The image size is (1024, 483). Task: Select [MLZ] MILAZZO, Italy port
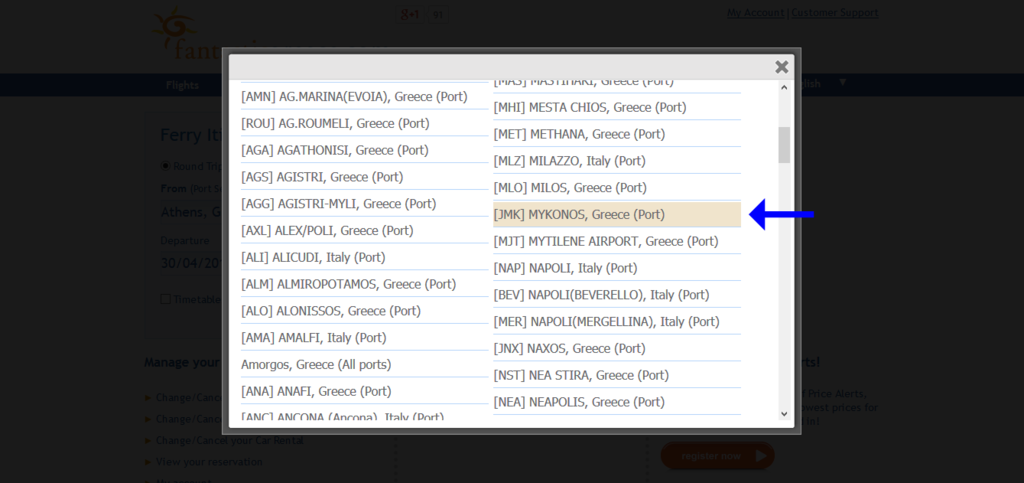tap(617, 161)
